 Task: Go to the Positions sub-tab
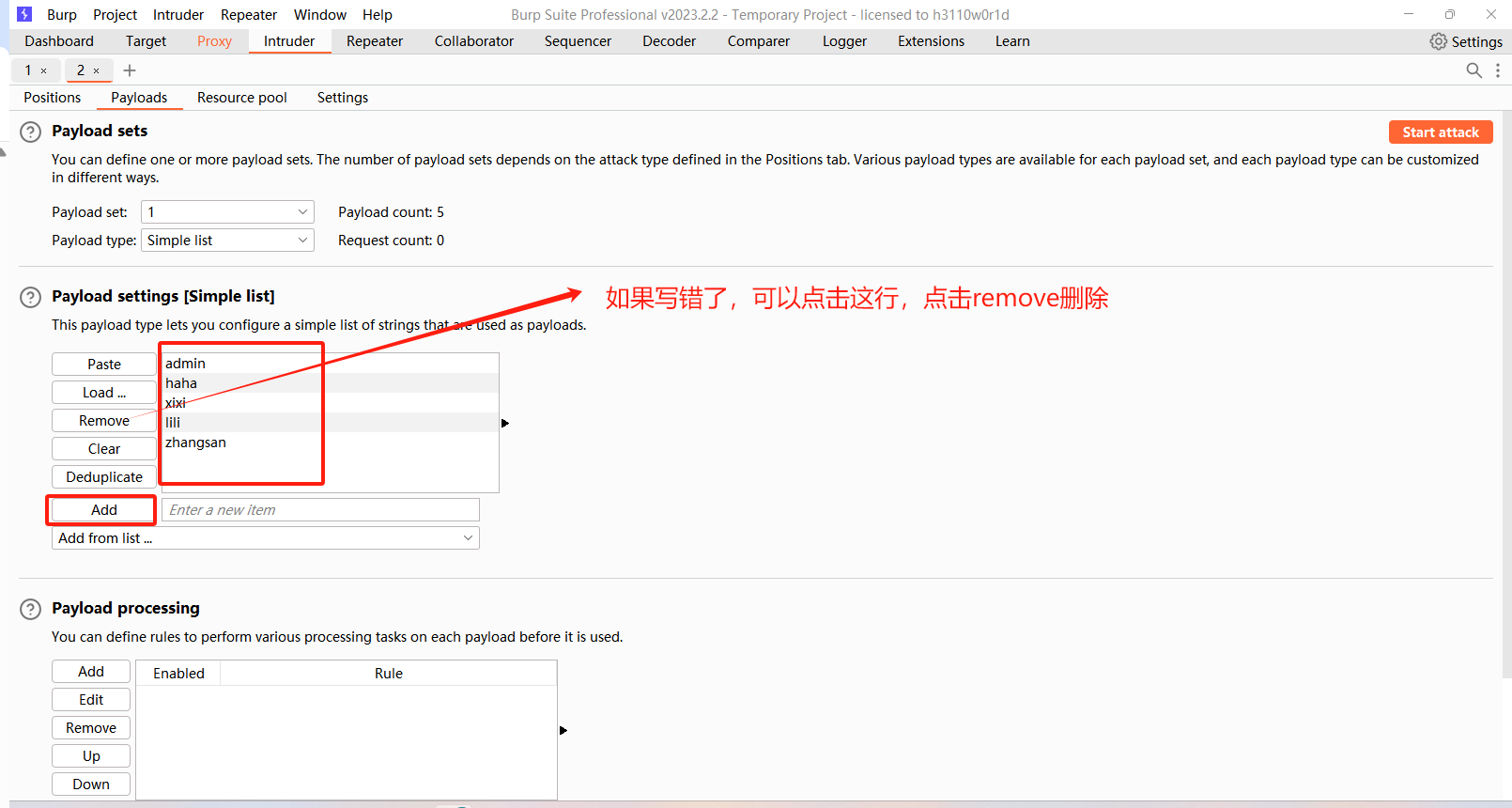(x=53, y=98)
